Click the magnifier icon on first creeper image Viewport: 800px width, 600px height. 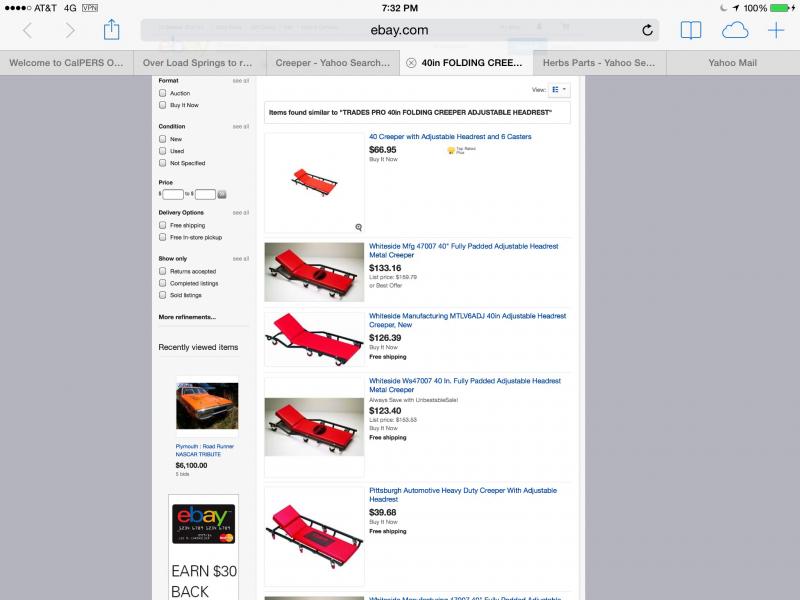(359, 227)
